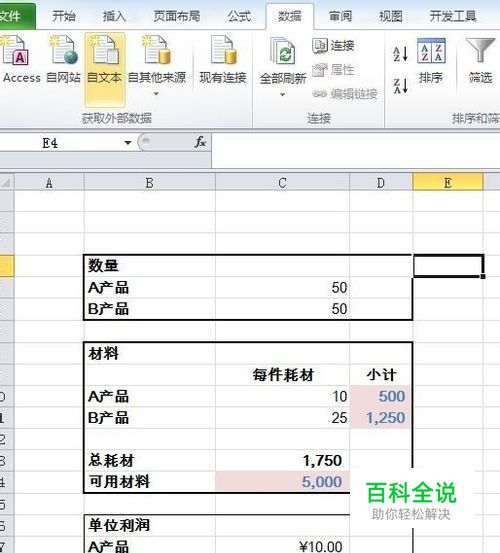
Task: Click the select-all corner triangle
Action: pos(6,182)
